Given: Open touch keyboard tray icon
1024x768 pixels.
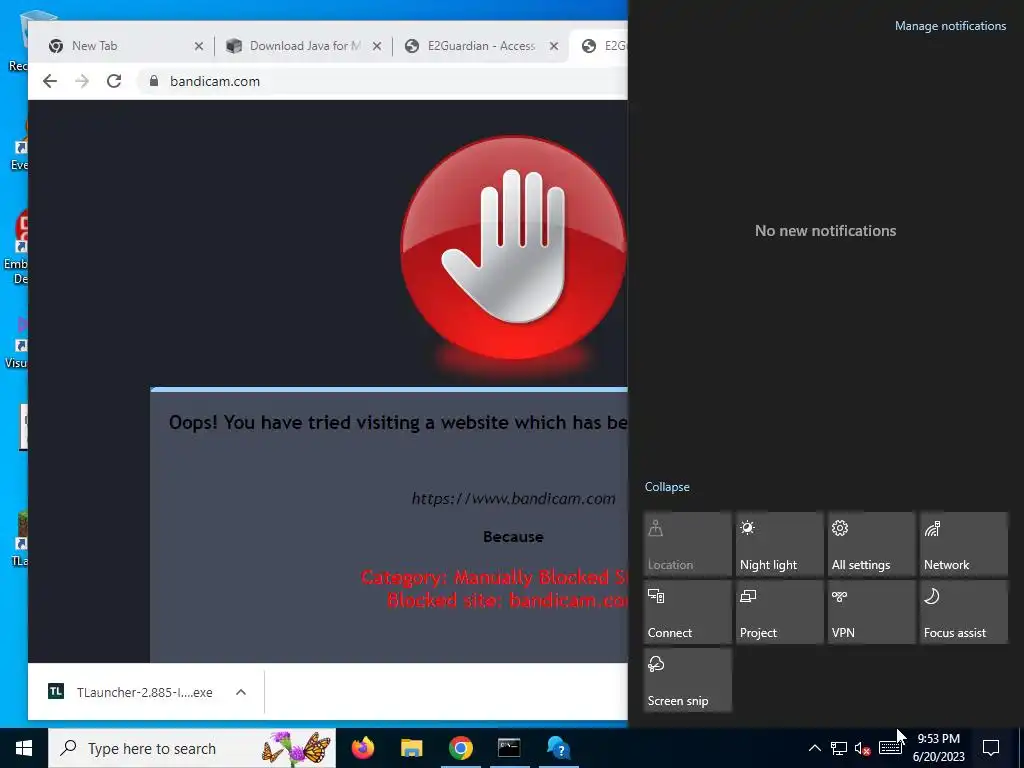Looking at the screenshot, I should (890, 748).
